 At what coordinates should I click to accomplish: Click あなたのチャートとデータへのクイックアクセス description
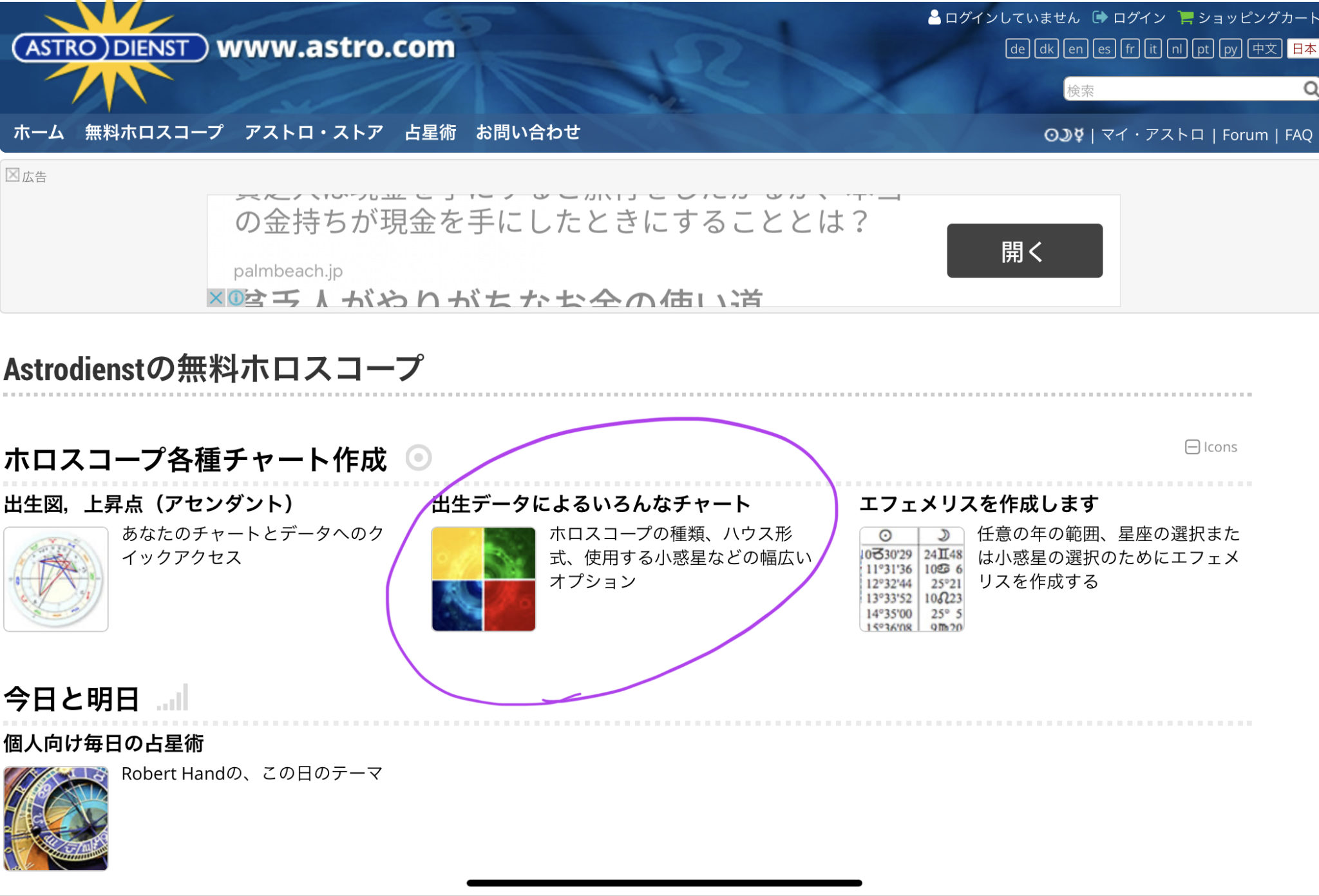(252, 545)
